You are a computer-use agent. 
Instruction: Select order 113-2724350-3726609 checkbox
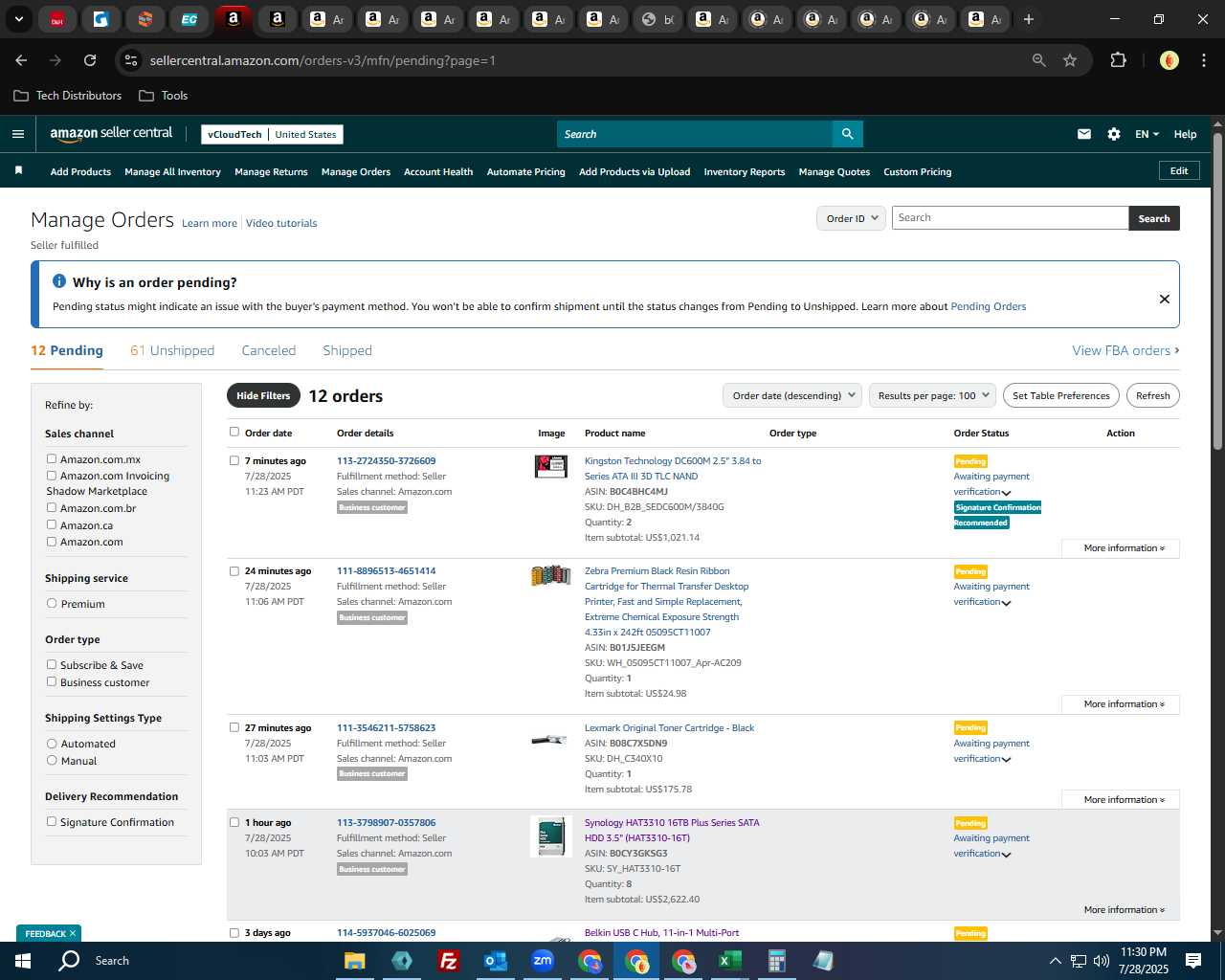pos(234,460)
